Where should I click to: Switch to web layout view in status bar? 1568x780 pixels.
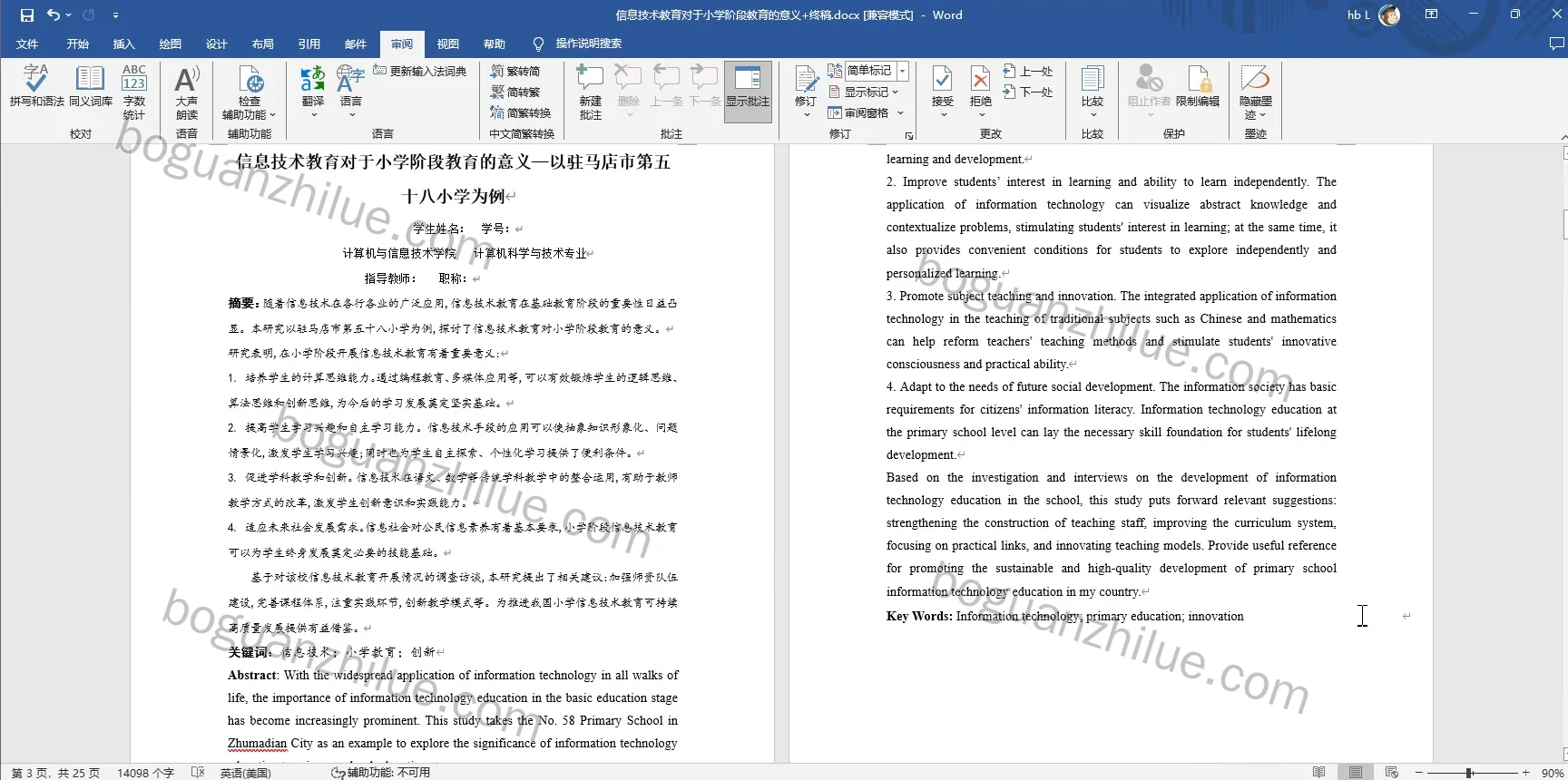pyautogui.click(x=1392, y=772)
